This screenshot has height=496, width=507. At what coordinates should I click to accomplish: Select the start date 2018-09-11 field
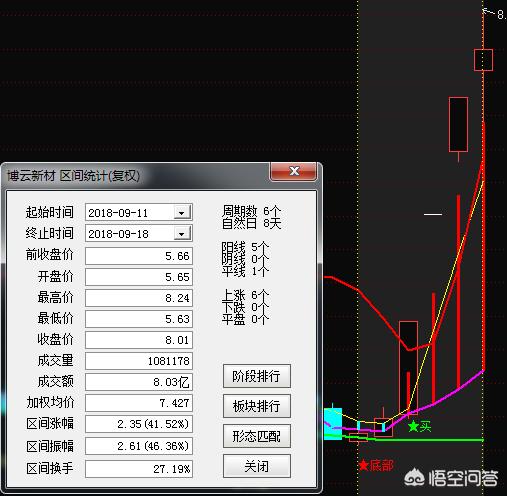pyautogui.click(x=139, y=212)
